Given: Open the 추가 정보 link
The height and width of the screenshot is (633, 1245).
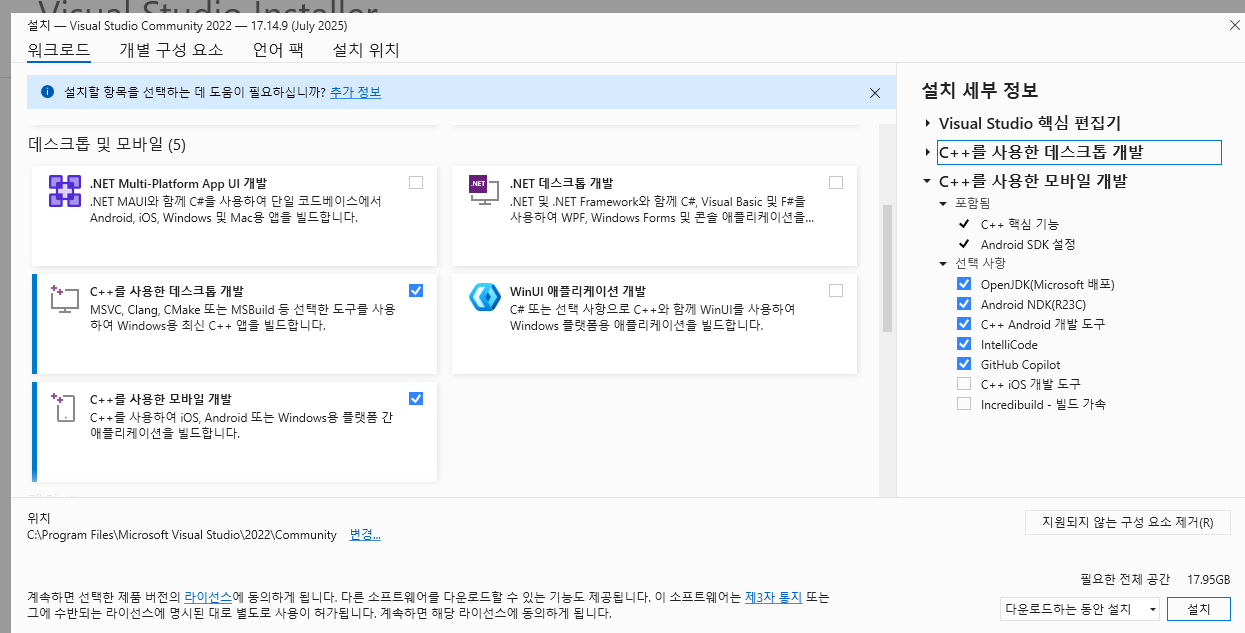Looking at the screenshot, I should [355, 92].
